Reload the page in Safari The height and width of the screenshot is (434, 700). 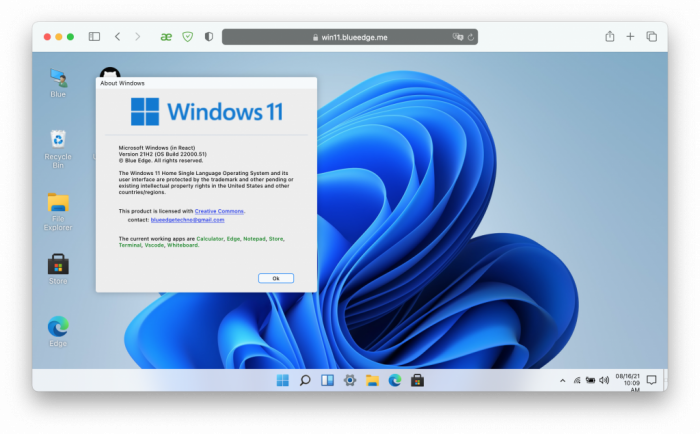pyautogui.click(x=471, y=38)
